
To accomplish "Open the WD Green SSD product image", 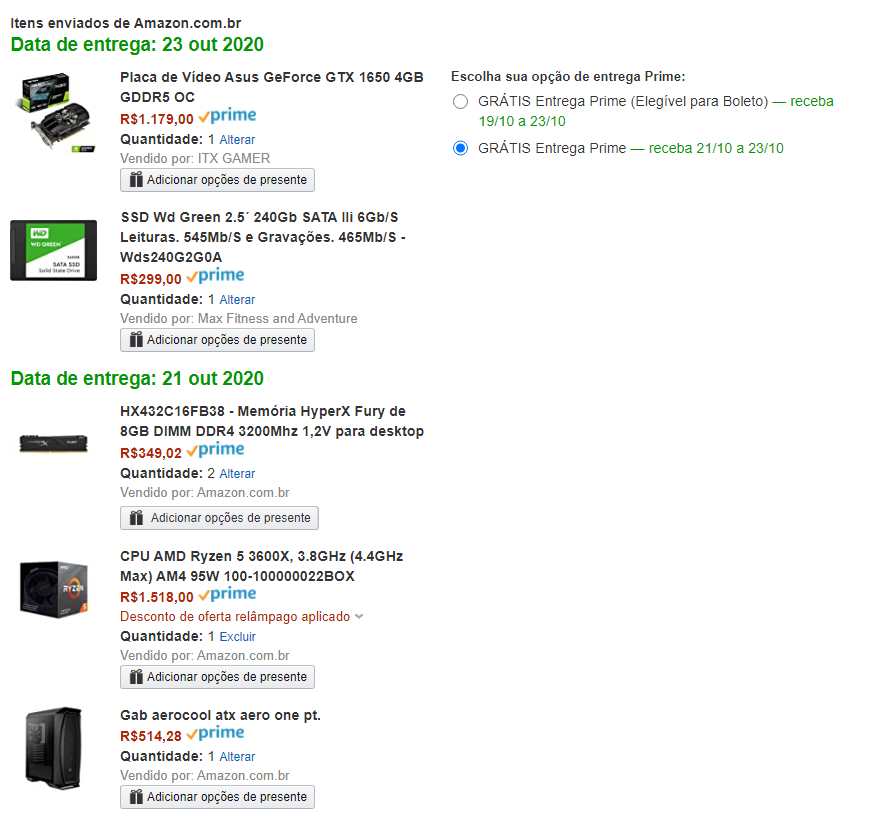I will pyautogui.click(x=54, y=250).
